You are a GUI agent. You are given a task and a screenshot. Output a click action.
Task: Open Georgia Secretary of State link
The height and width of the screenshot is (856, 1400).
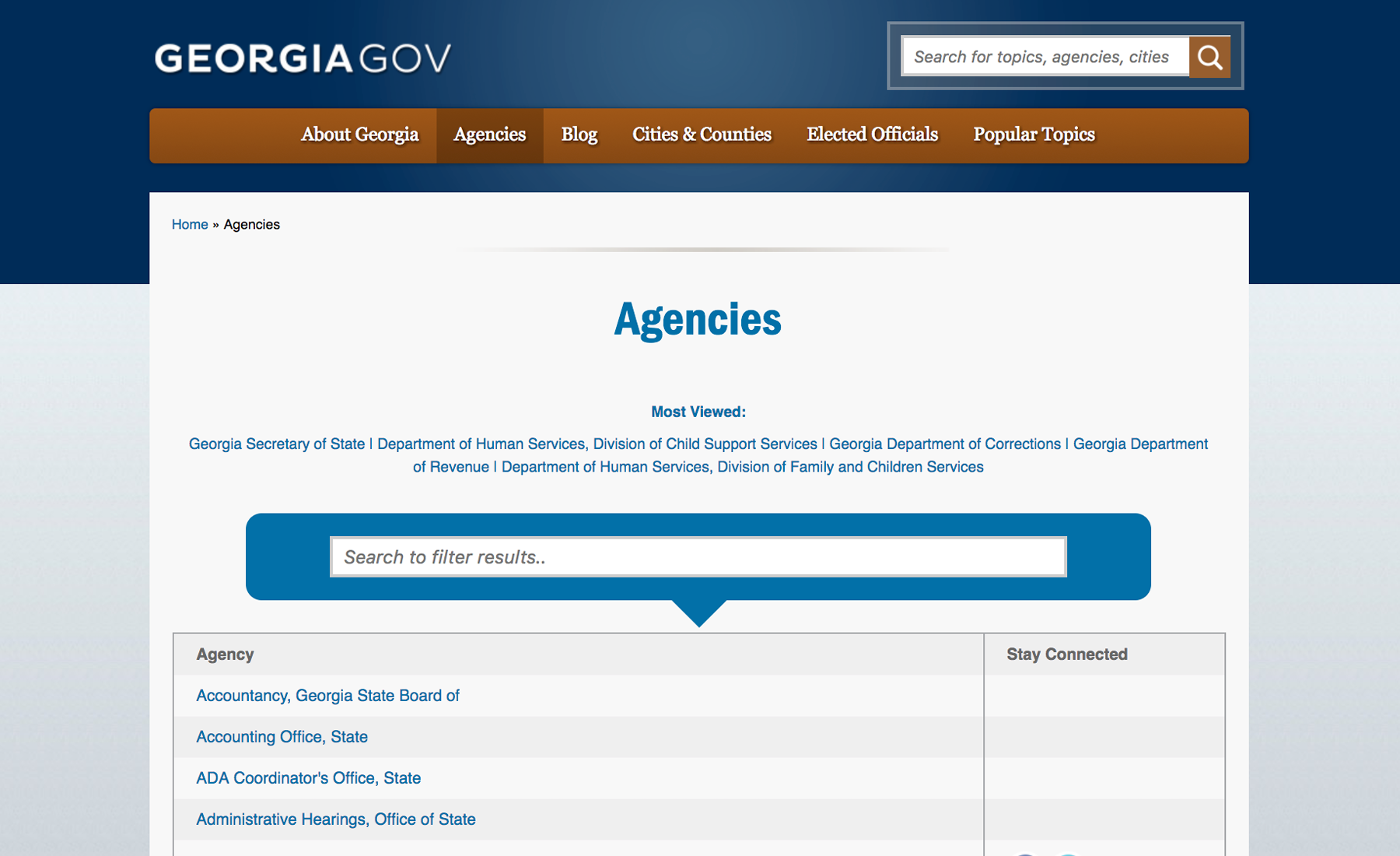pos(275,444)
